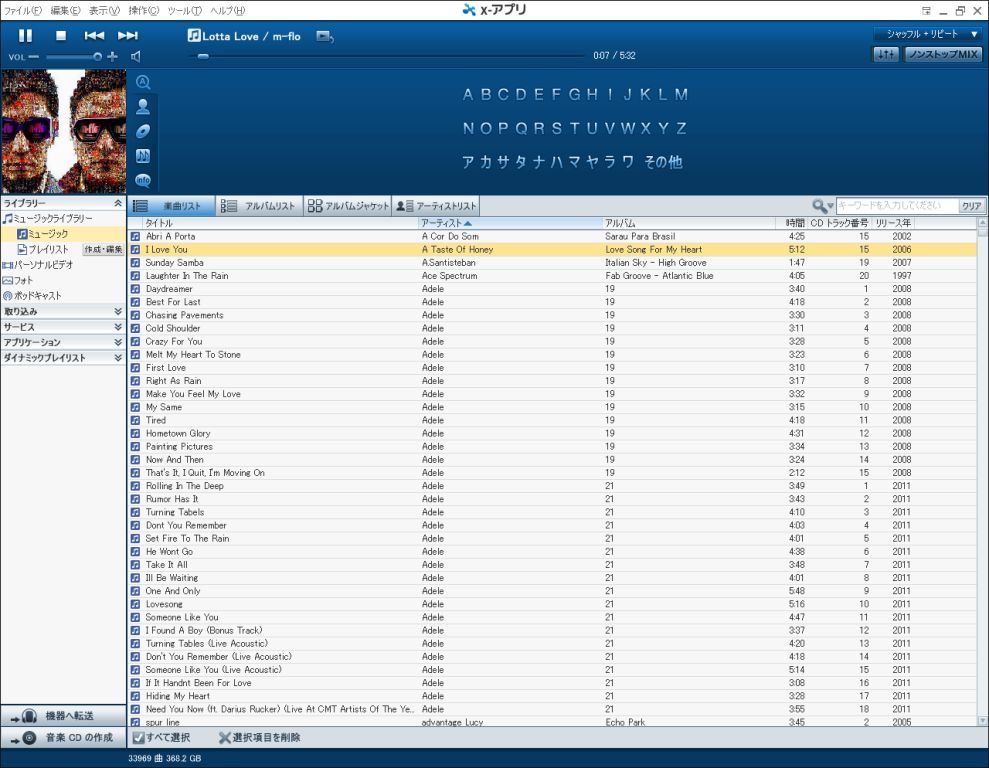Select プレイリスト in the library tree
Image resolution: width=989 pixels, height=768 pixels.
click(x=43, y=250)
